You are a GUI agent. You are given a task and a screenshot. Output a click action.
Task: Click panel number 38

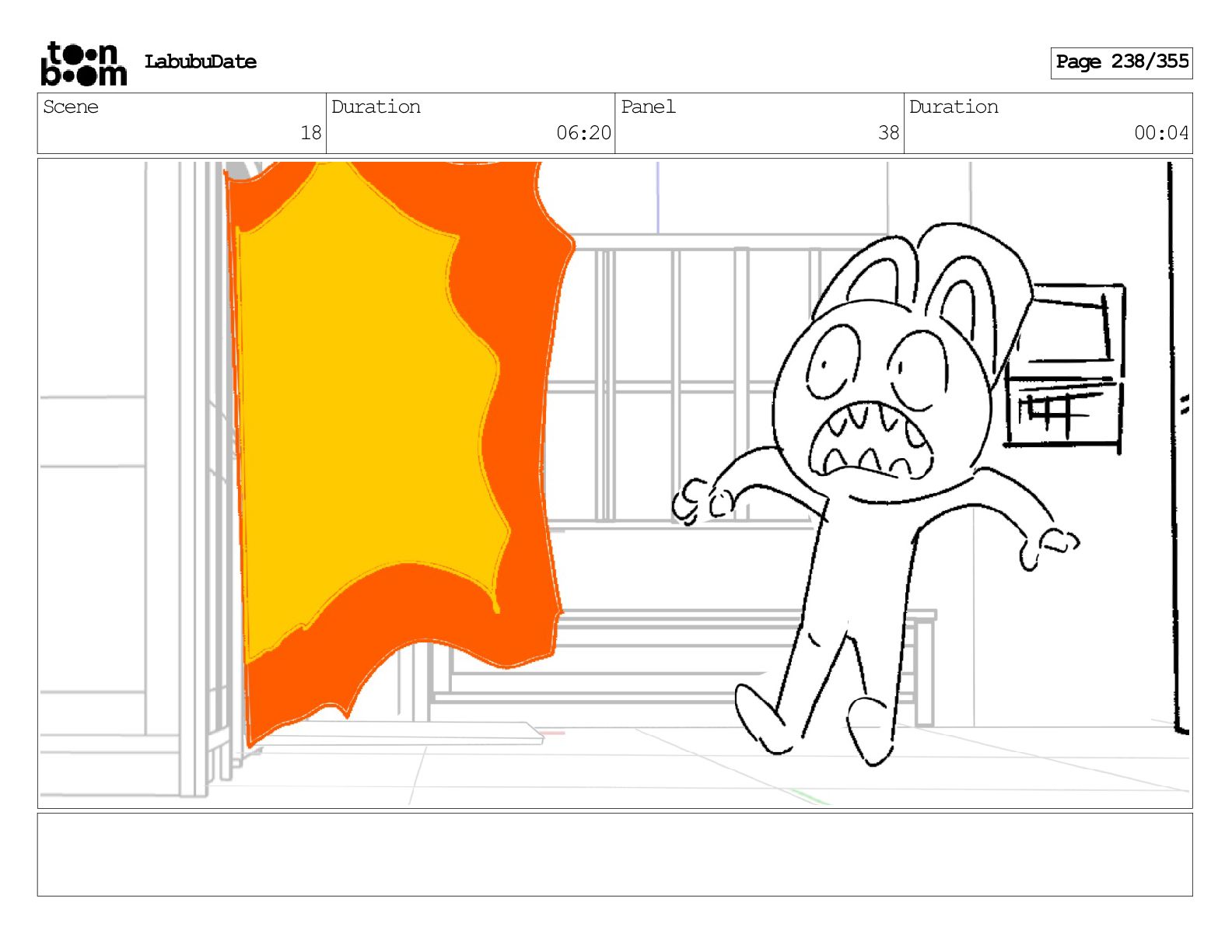coord(889,133)
